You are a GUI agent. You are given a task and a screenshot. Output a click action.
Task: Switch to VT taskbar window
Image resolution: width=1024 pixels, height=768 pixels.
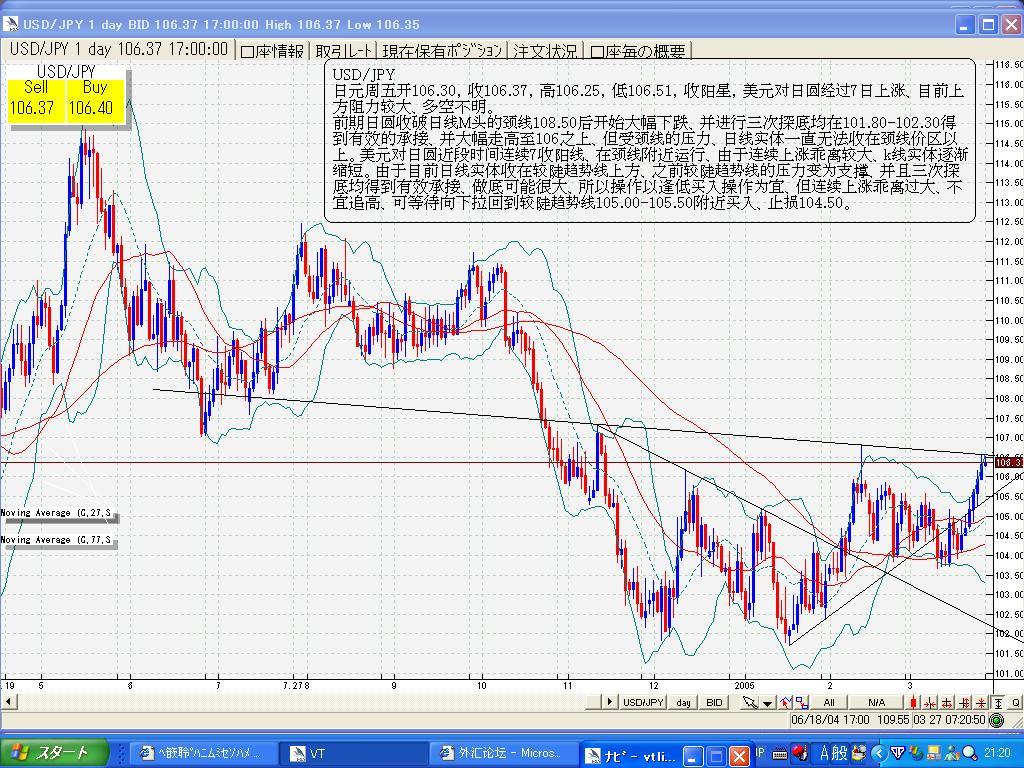pyautogui.click(x=353, y=754)
